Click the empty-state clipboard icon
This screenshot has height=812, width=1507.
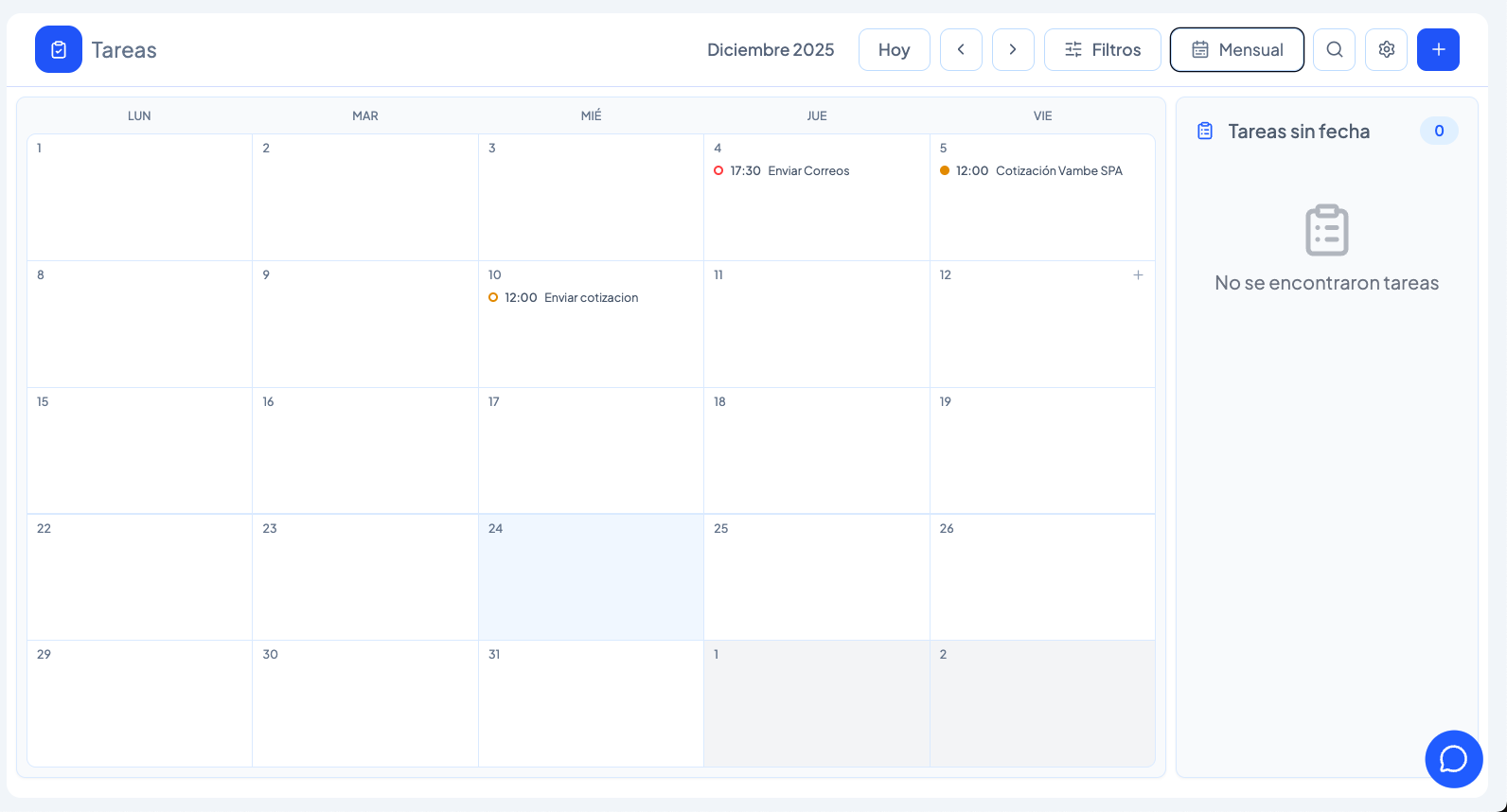[1326, 230]
